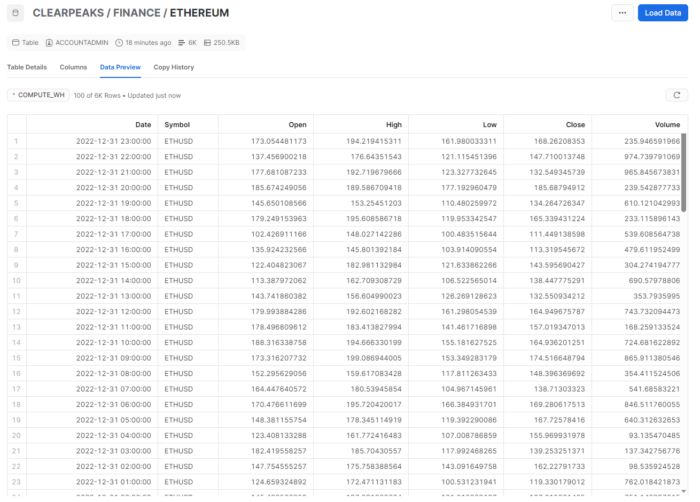The height and width of the screenshot is (502, 700).
Task: Click the Close column header
Action: [x=575, y=125]
